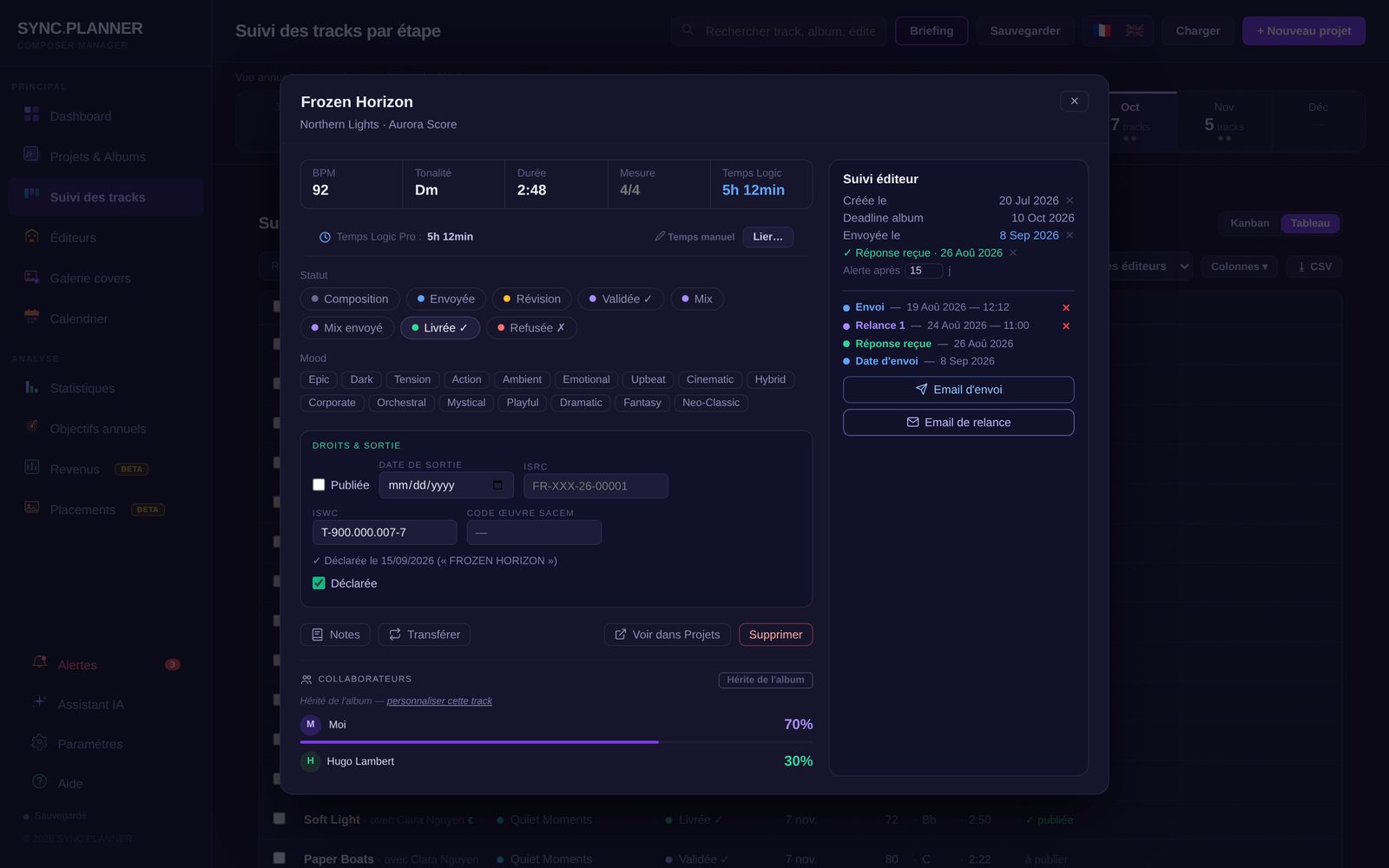Viewport: 1389px width, 868px height.
Task: Click Email d'envoi button
Action: click(958, 390)
